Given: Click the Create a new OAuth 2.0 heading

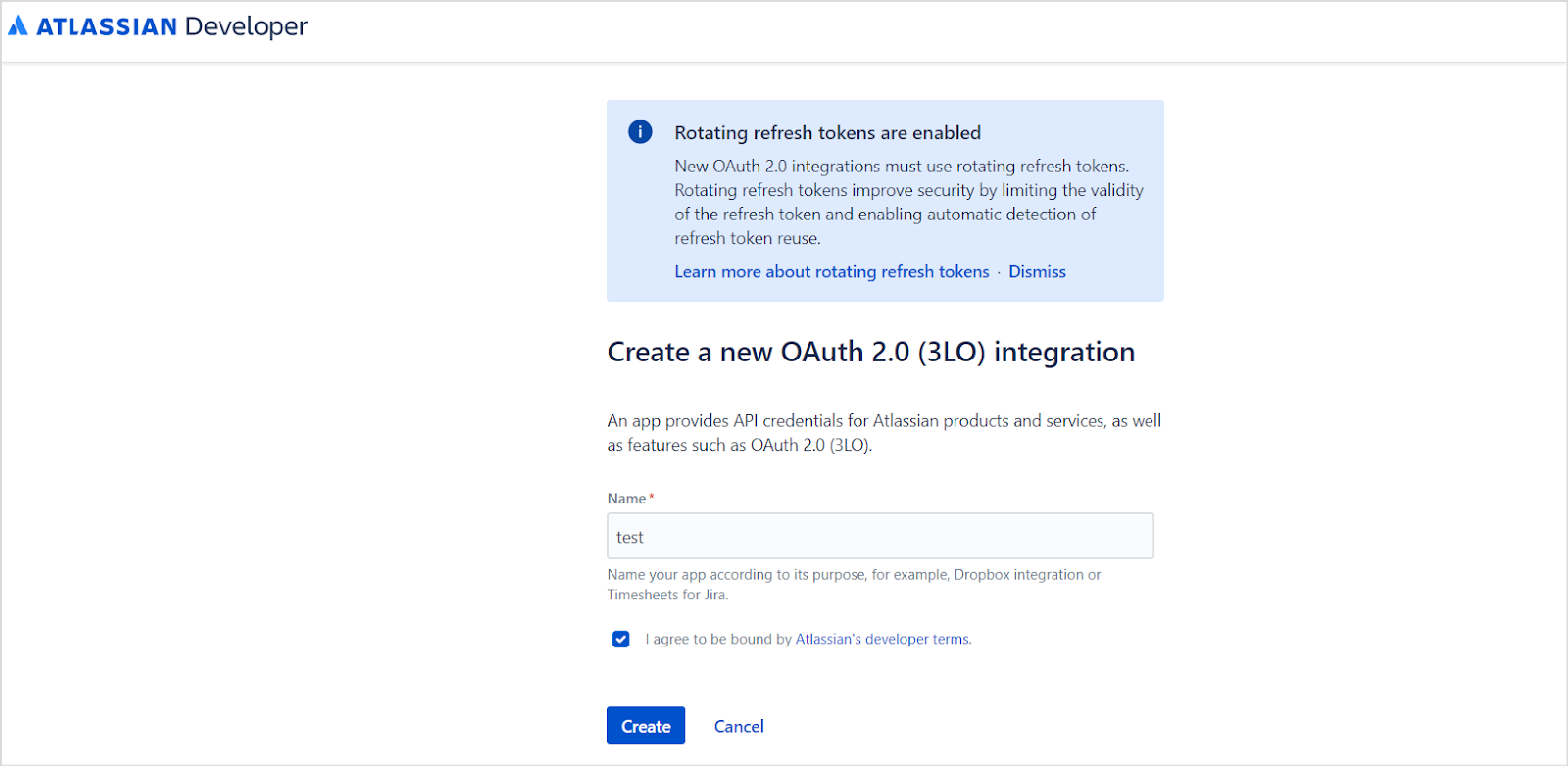Looking at the screenshot, I should [870, 352].
